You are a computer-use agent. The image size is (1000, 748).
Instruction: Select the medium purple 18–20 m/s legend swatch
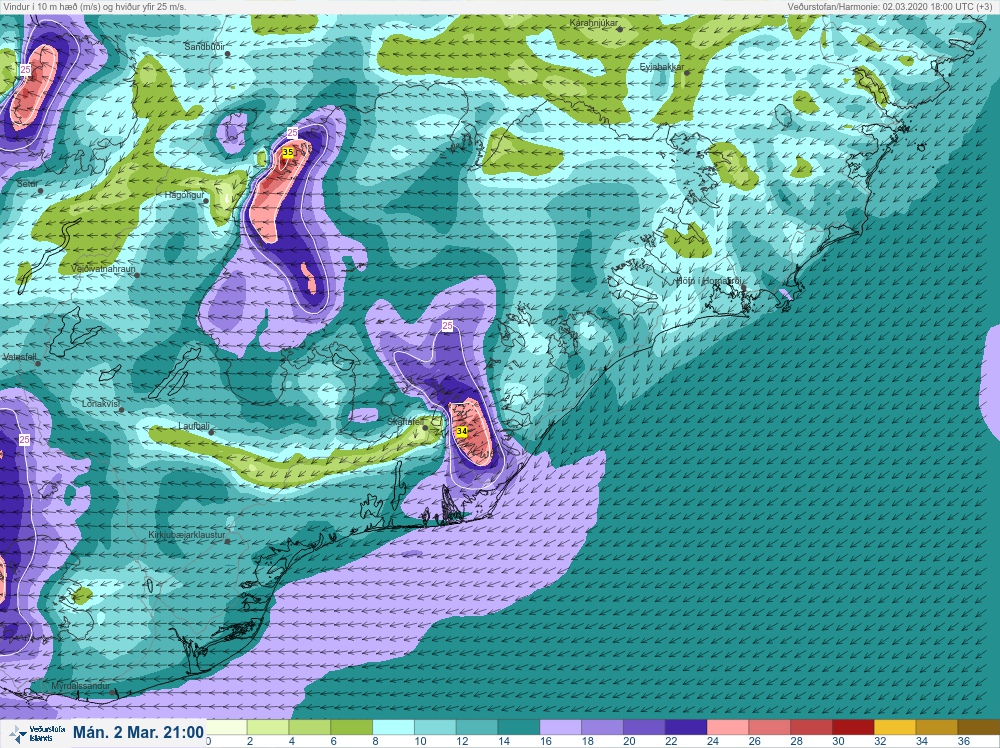coord(603,728)
